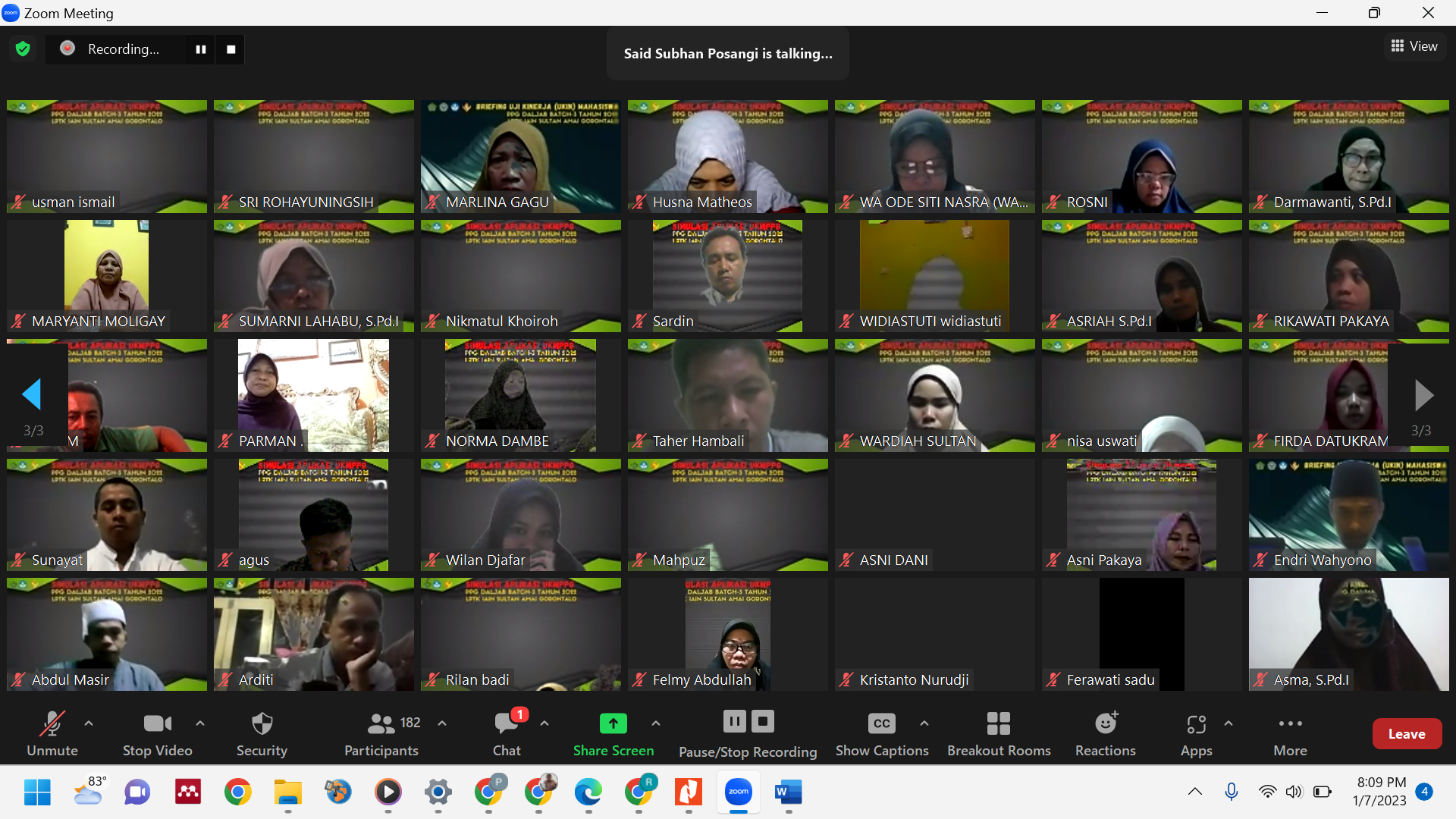
Task: Go to next gallery page arrow
Action: tap(1423, 395)
